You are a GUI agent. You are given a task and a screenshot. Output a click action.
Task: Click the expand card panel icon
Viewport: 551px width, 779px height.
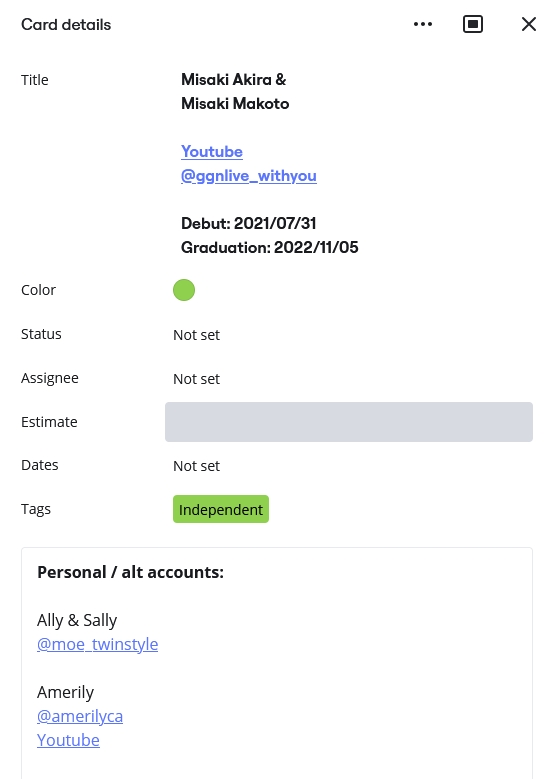(472, 24)
